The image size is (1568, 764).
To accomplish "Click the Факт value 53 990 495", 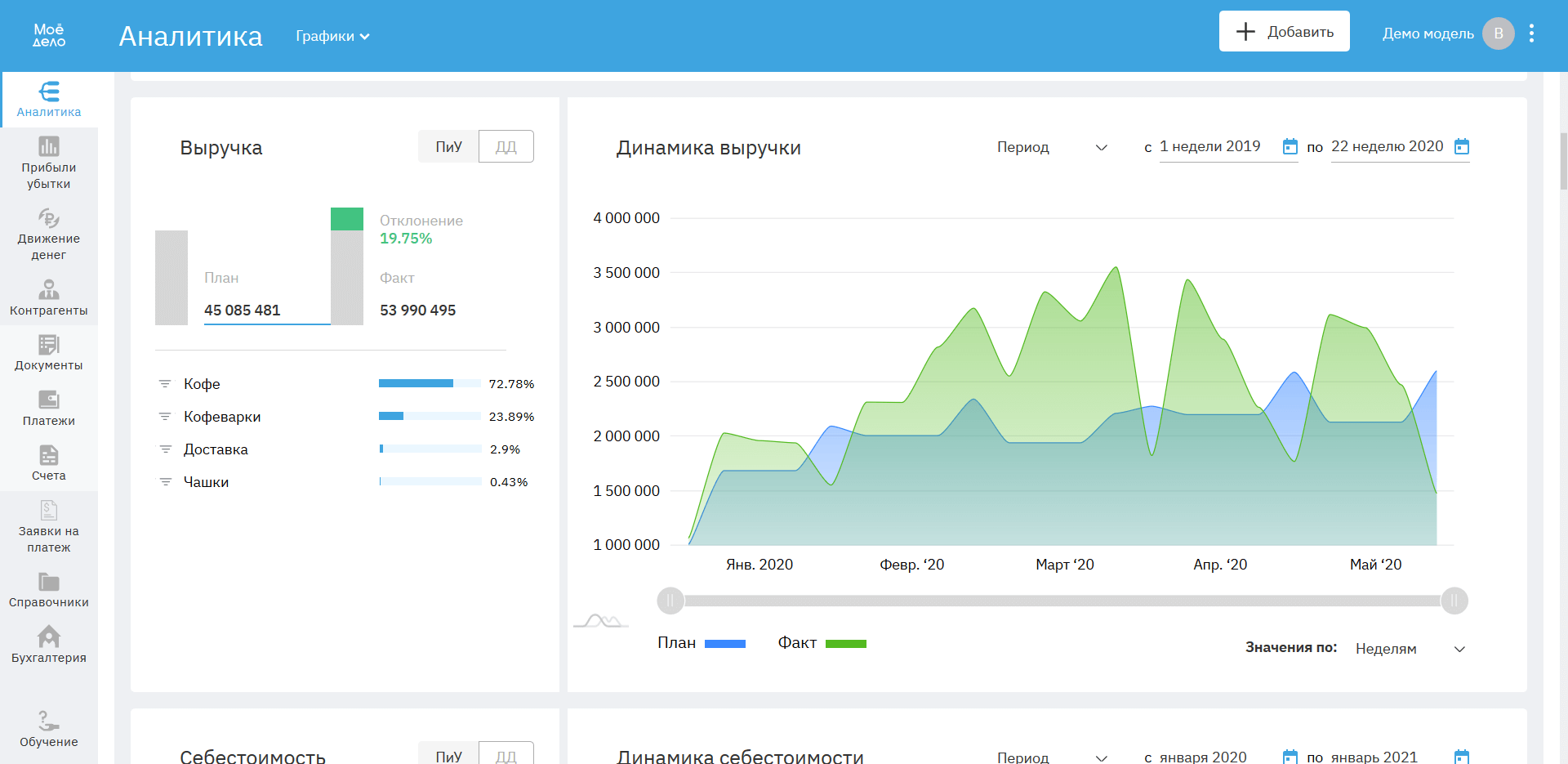I will 417,311.
